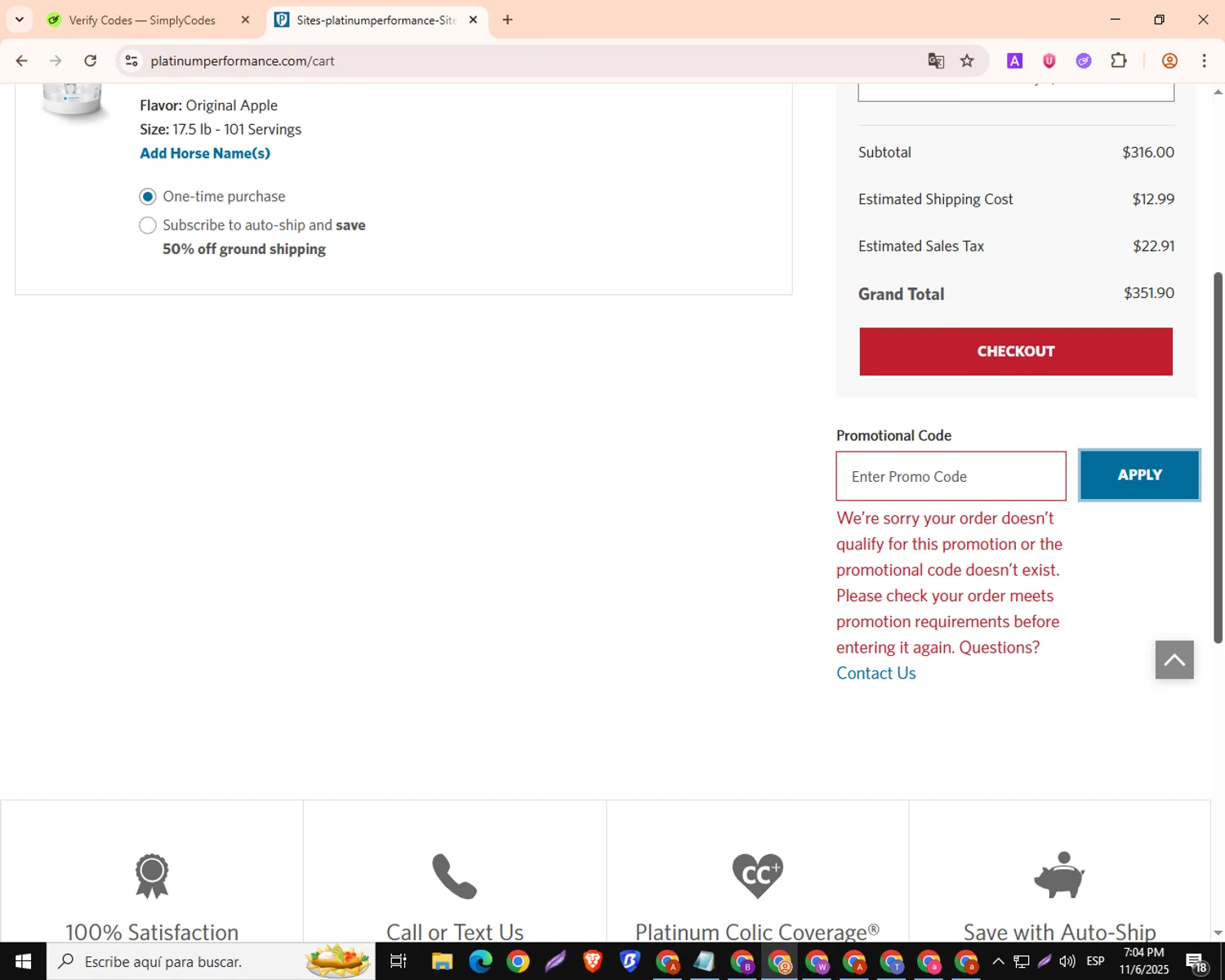Bookmark this page with the star icon
The image size is (1225, 980).
(967, 60)
